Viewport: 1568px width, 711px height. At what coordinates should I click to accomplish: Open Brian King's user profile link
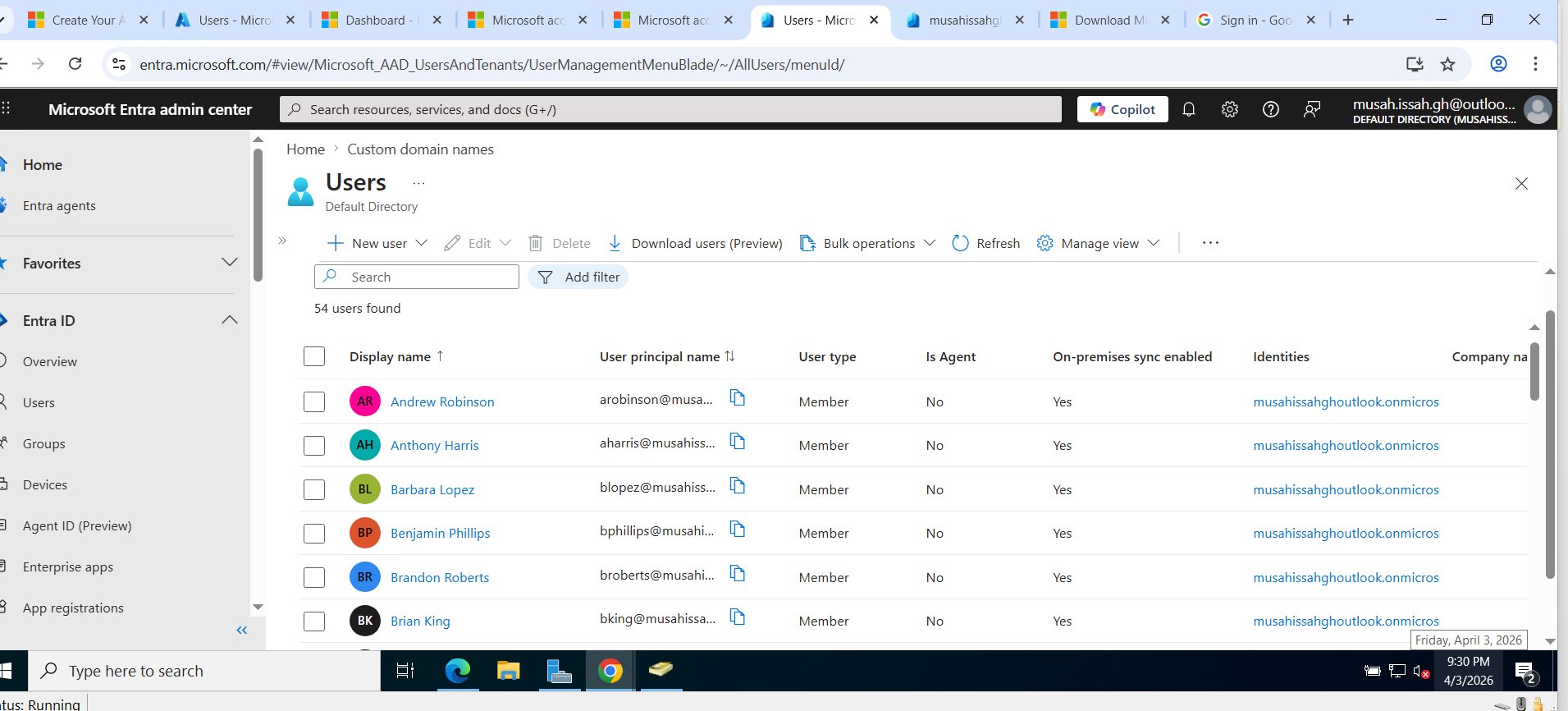tap(420, 621)
